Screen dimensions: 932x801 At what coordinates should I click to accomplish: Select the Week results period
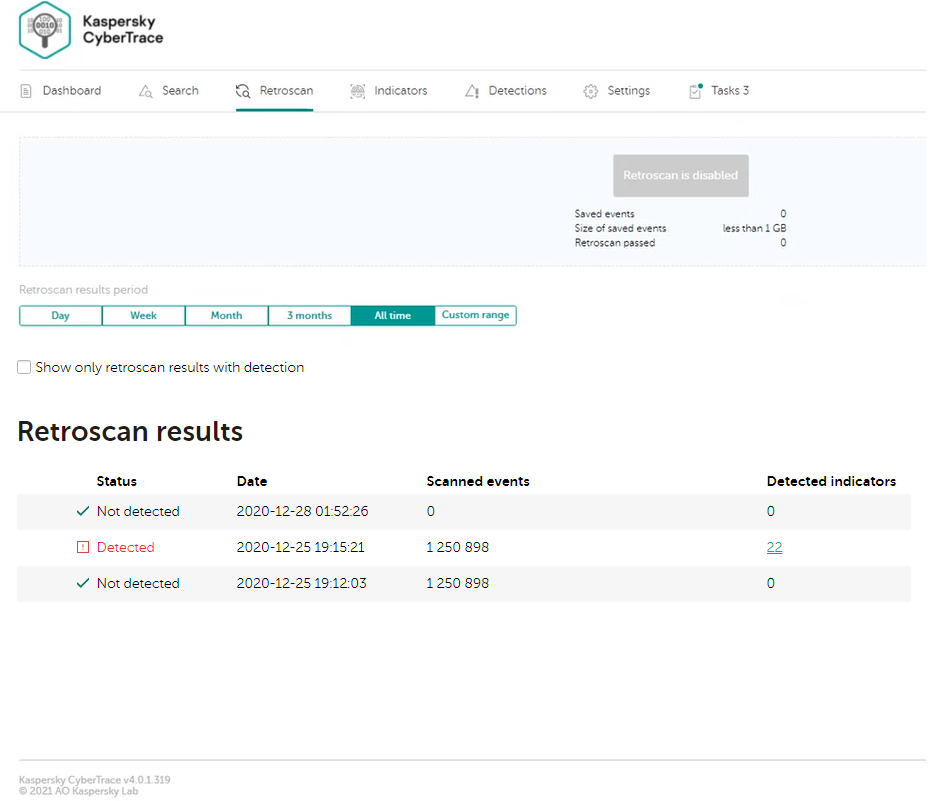point(143,316)
